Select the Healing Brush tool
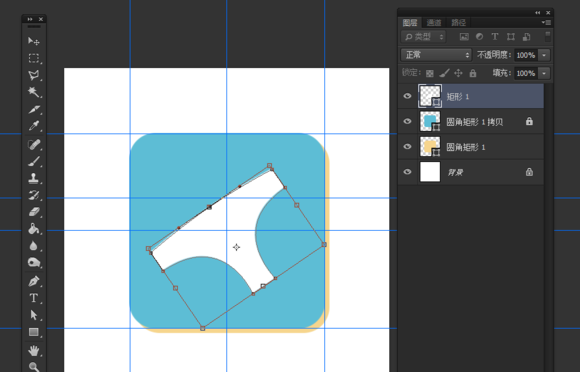The image size is (580, 372). coord(34,144)
